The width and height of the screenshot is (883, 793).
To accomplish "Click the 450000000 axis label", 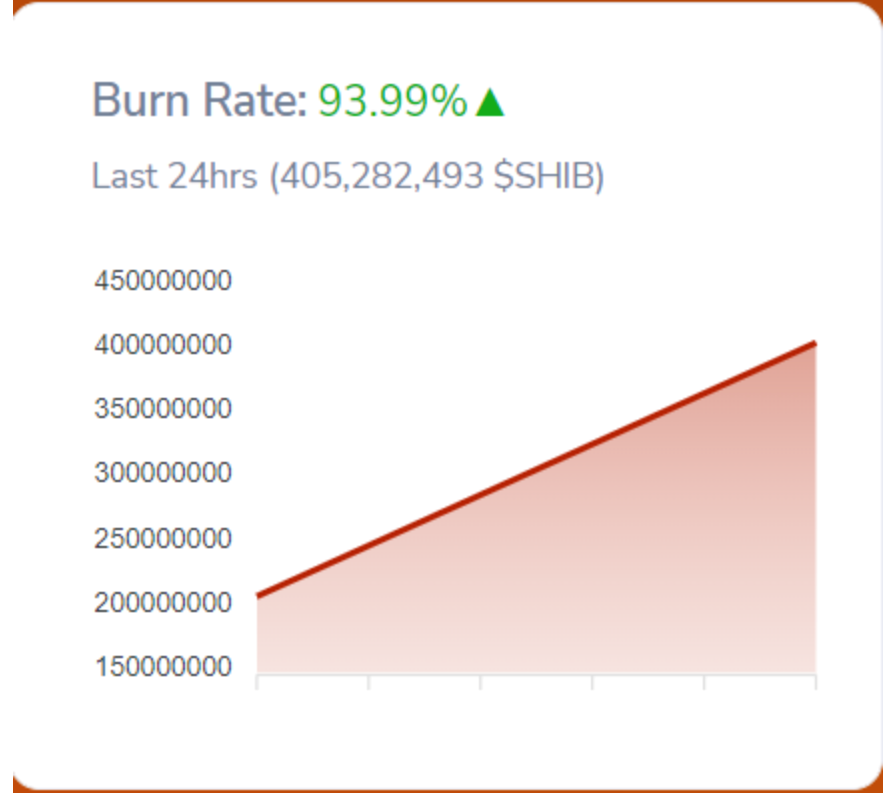I will [x=163, y=280].
